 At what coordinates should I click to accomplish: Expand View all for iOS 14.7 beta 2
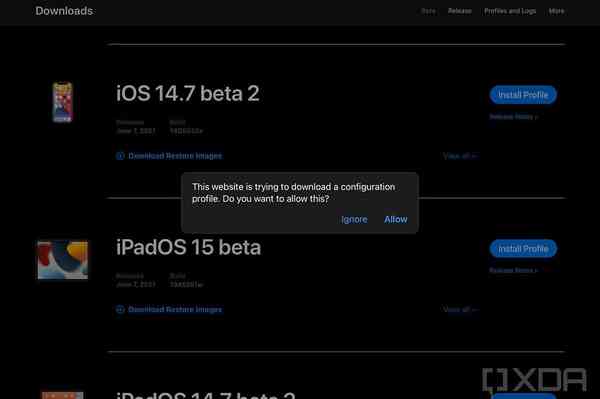click(460, 156)
